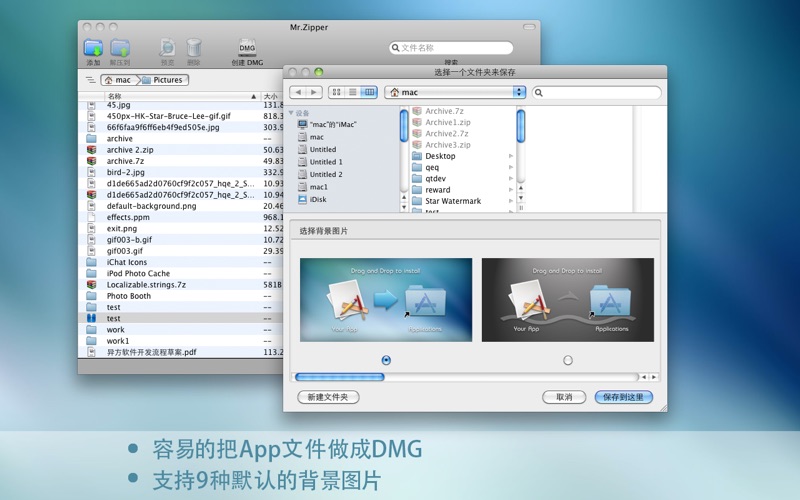Viewport: 800px width, 500px height.
Task: Switch to column view in save dialog
Action: [369, 92]
